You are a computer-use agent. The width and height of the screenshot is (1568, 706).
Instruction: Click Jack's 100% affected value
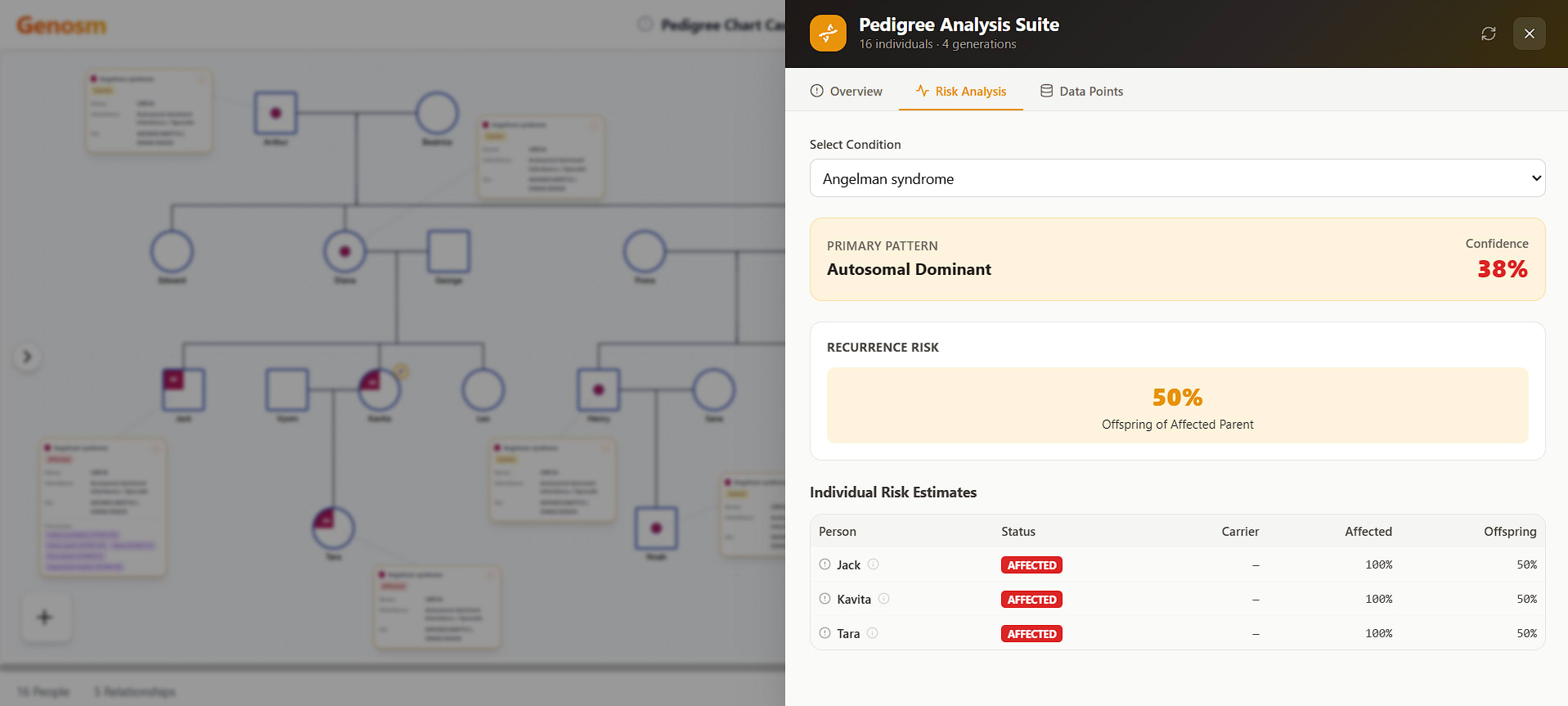click(x=1378, y=565)
